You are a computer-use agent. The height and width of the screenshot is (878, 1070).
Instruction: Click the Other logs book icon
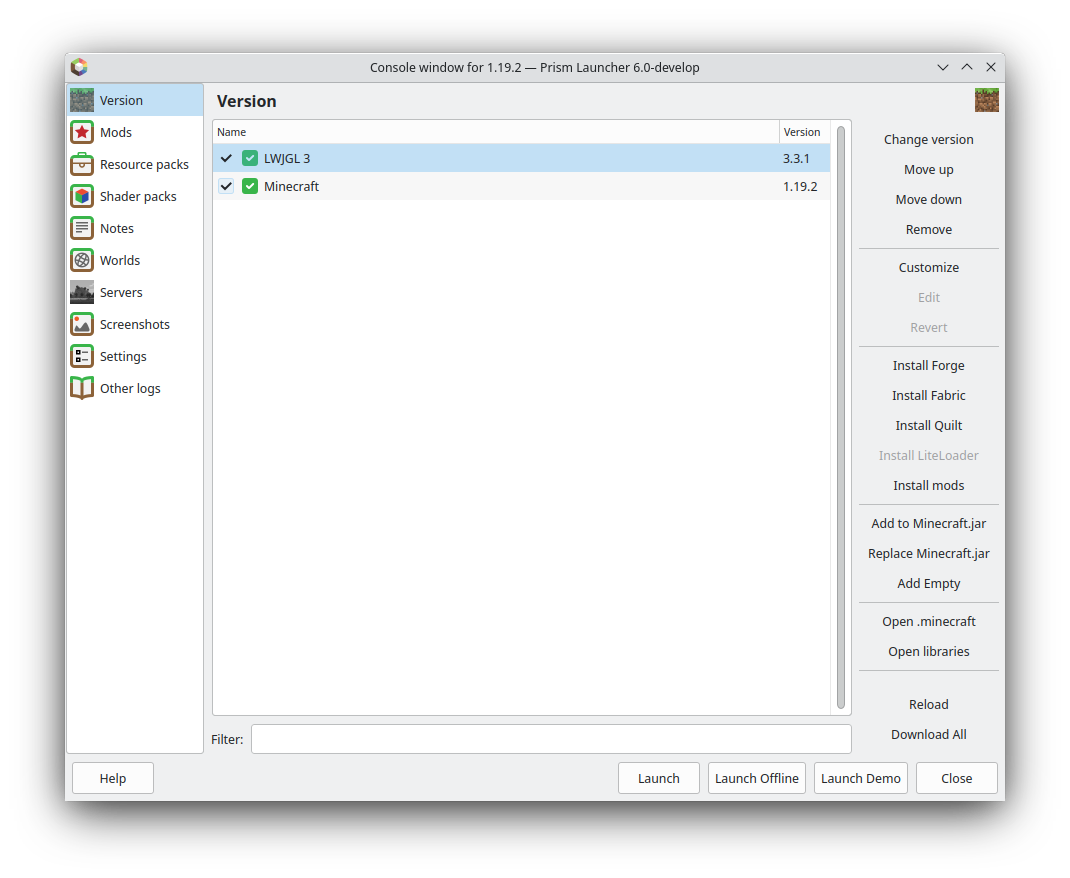click(x=82, y=387)
